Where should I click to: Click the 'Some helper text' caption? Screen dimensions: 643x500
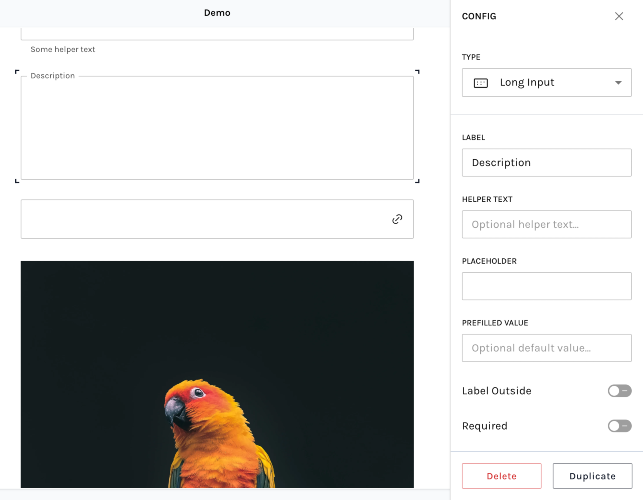pyautogui.click(x=63, y=49)
